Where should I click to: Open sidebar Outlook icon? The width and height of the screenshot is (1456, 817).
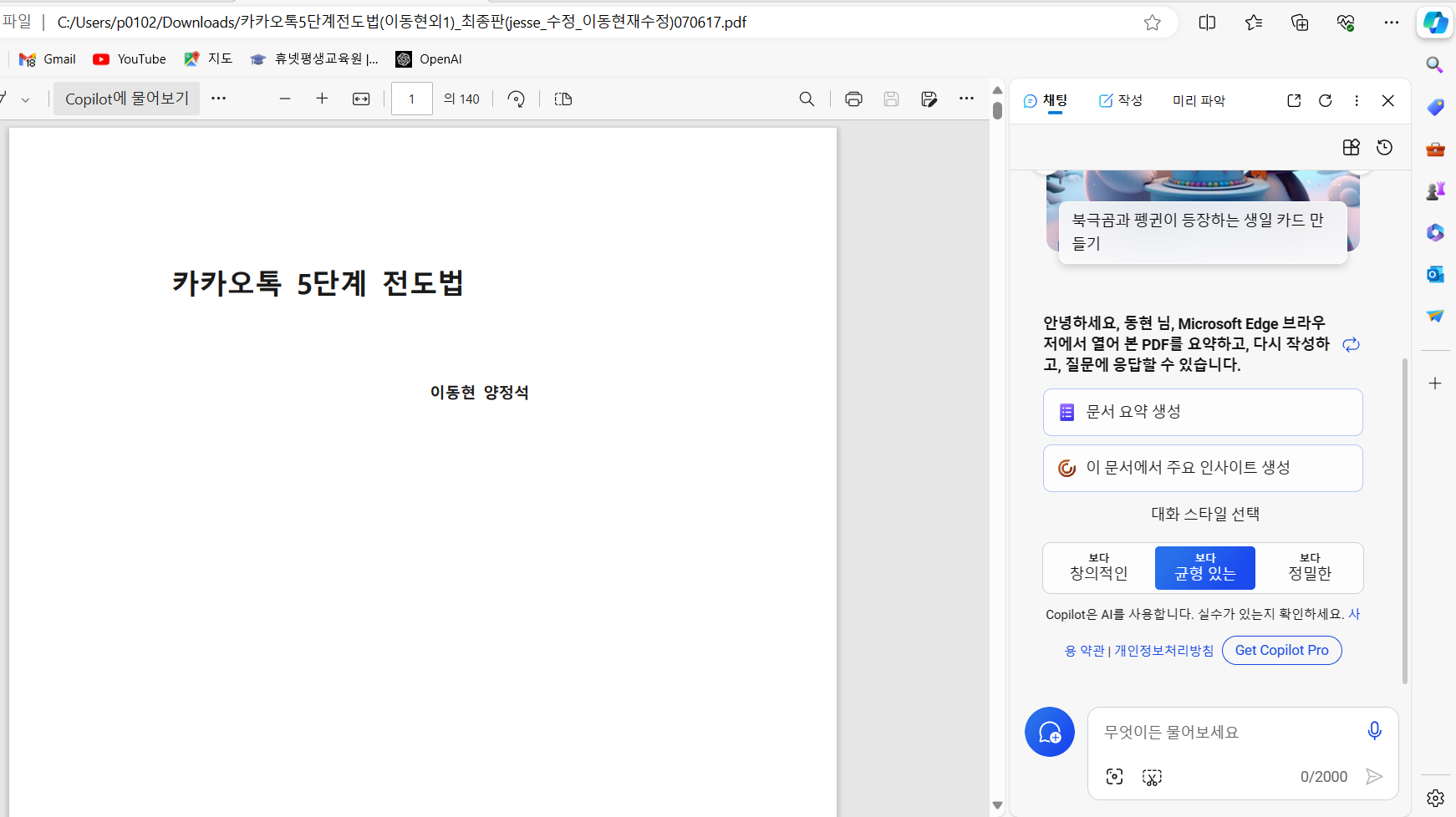[x=1435, y=274]
